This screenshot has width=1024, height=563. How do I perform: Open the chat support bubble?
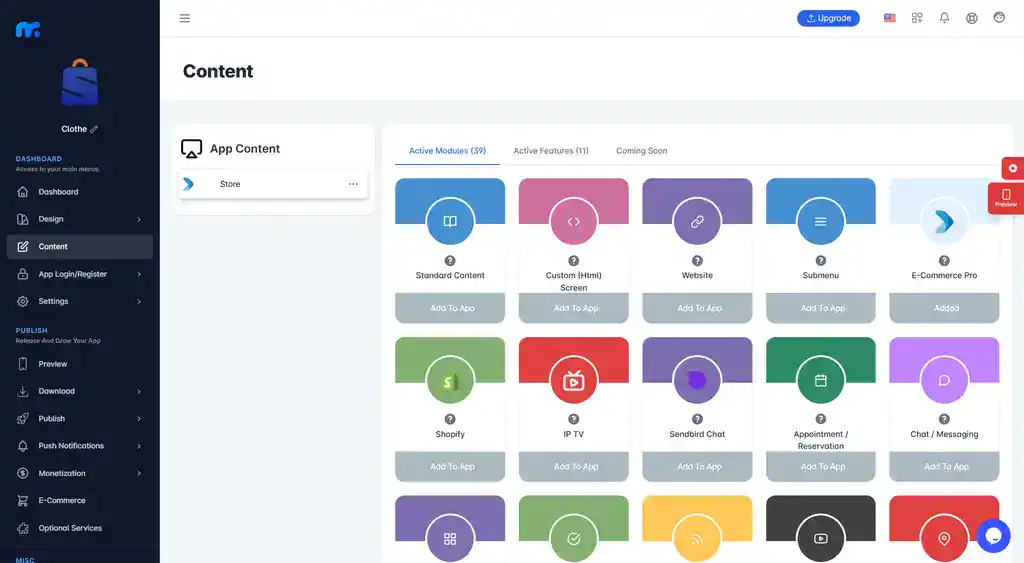coord(993,535)
